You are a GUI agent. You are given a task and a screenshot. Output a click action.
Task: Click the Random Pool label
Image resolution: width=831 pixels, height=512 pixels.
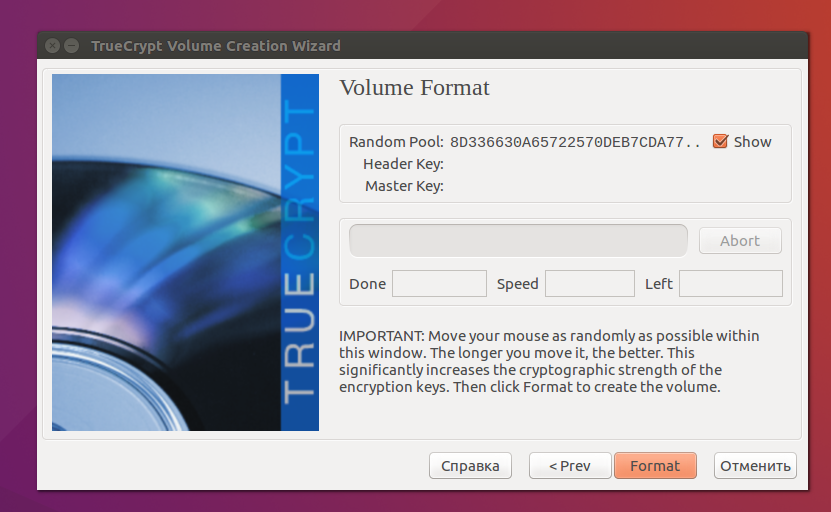(x=395, y=142)
